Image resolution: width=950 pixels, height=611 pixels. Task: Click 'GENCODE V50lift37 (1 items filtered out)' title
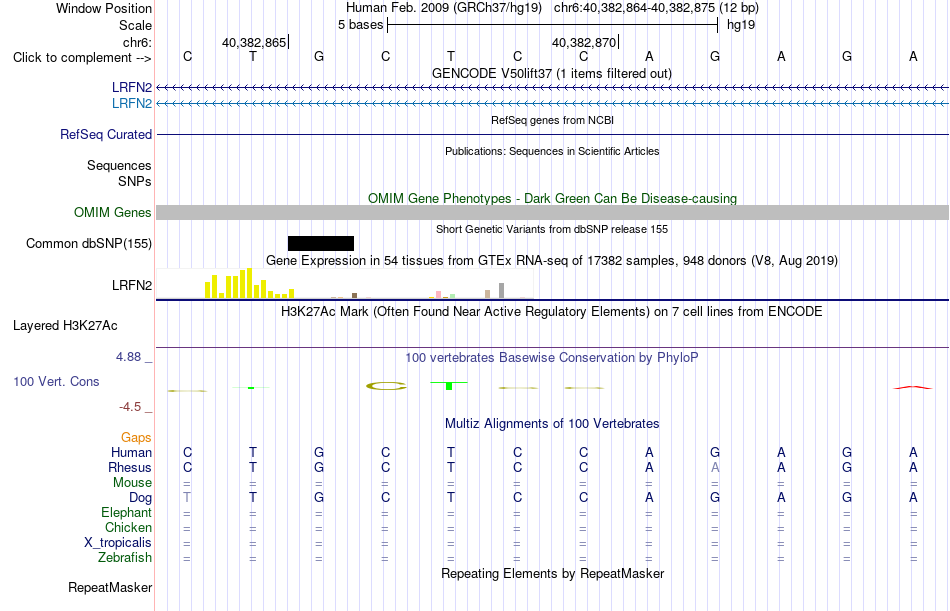552,73
